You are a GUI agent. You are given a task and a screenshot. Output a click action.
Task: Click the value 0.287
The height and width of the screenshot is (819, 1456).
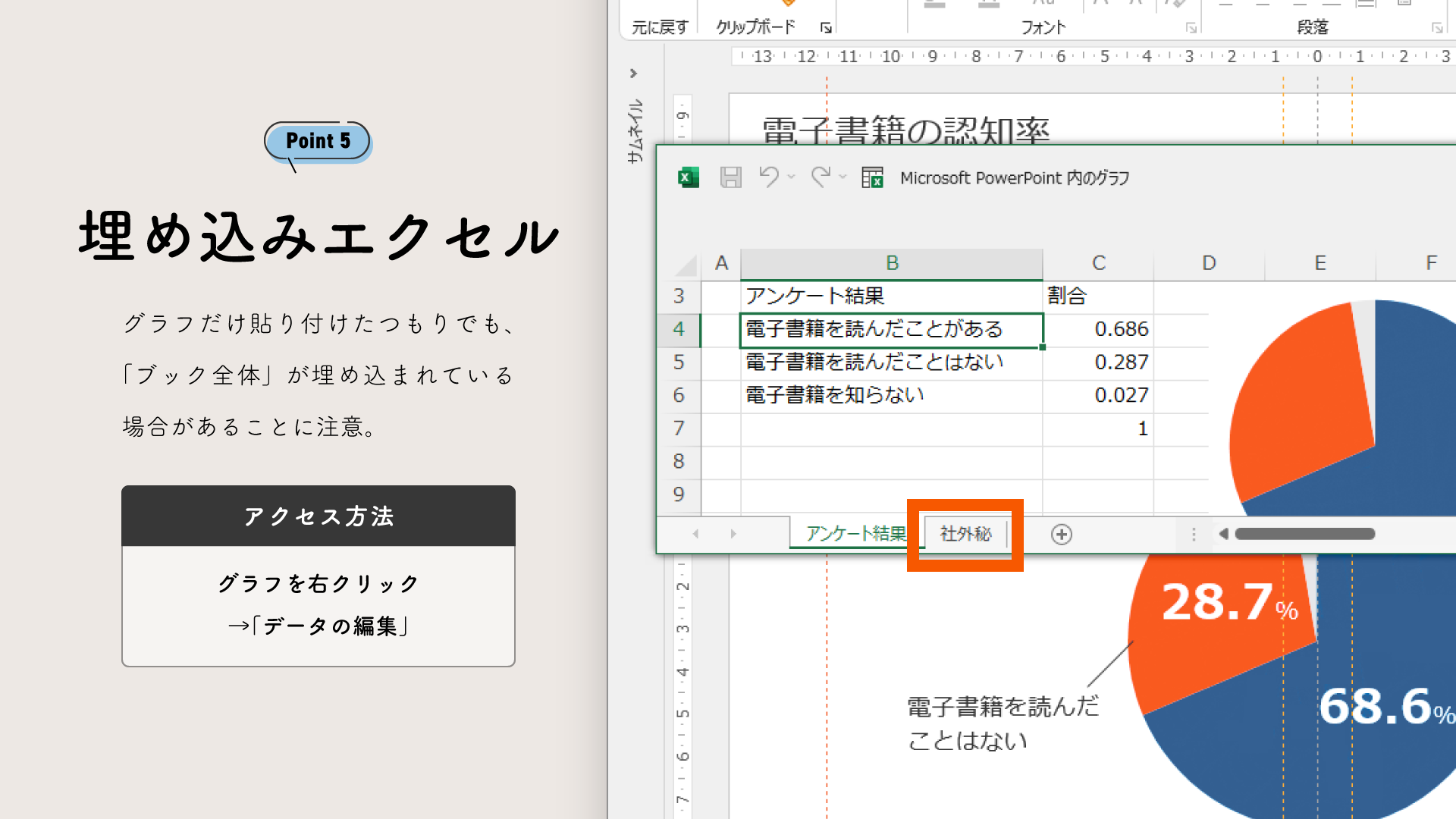point(1121,362)
